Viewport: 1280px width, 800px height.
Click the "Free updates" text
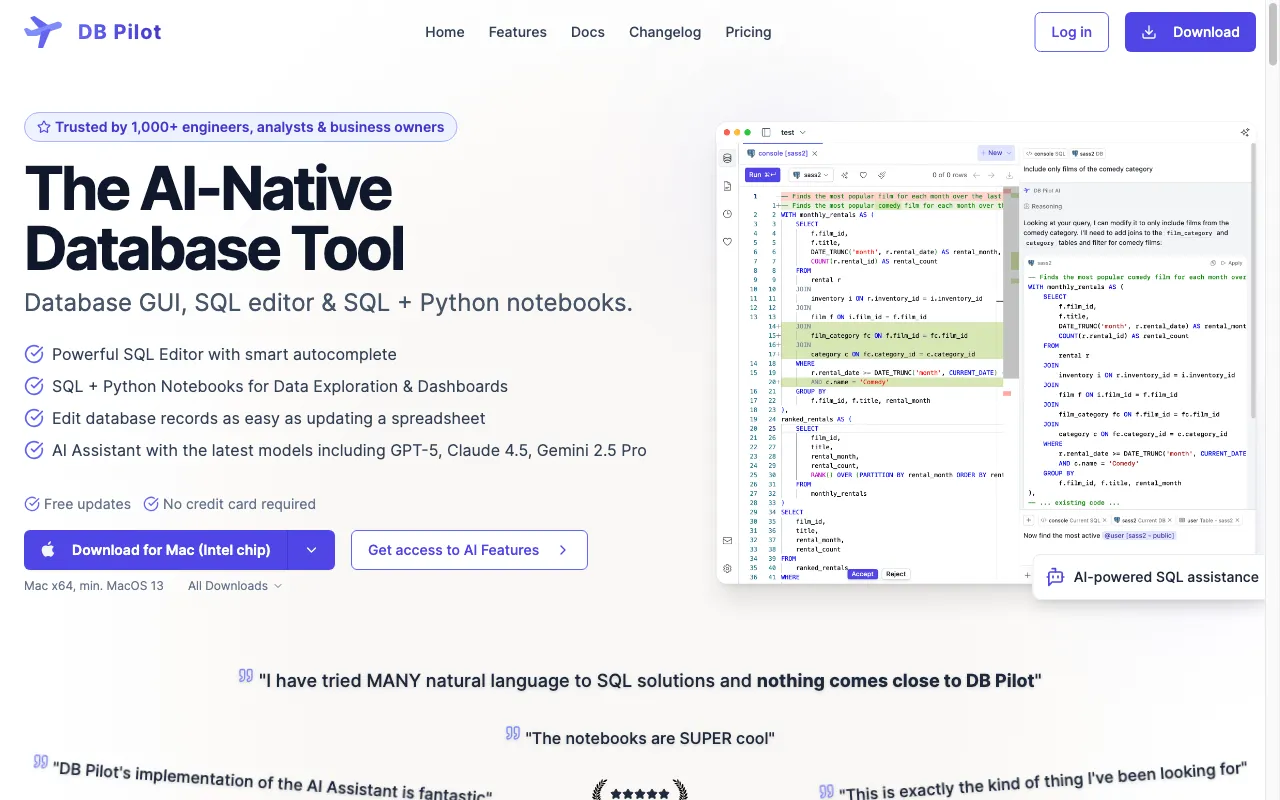(x=87, y=504)
